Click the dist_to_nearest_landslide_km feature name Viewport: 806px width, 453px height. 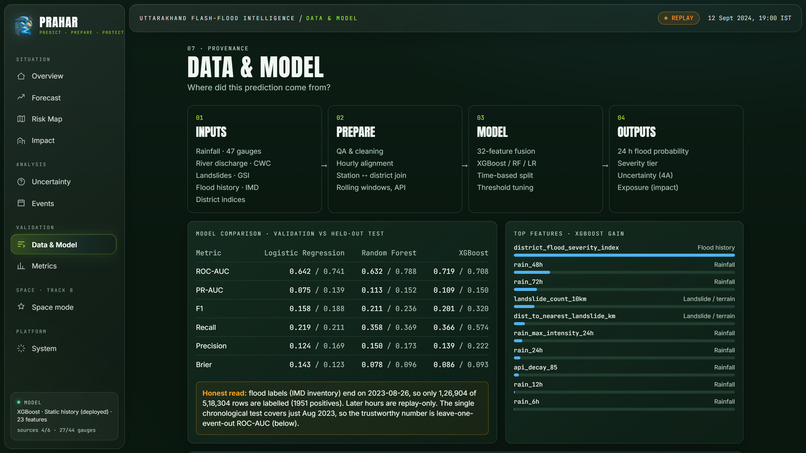(x=564, y=316)
